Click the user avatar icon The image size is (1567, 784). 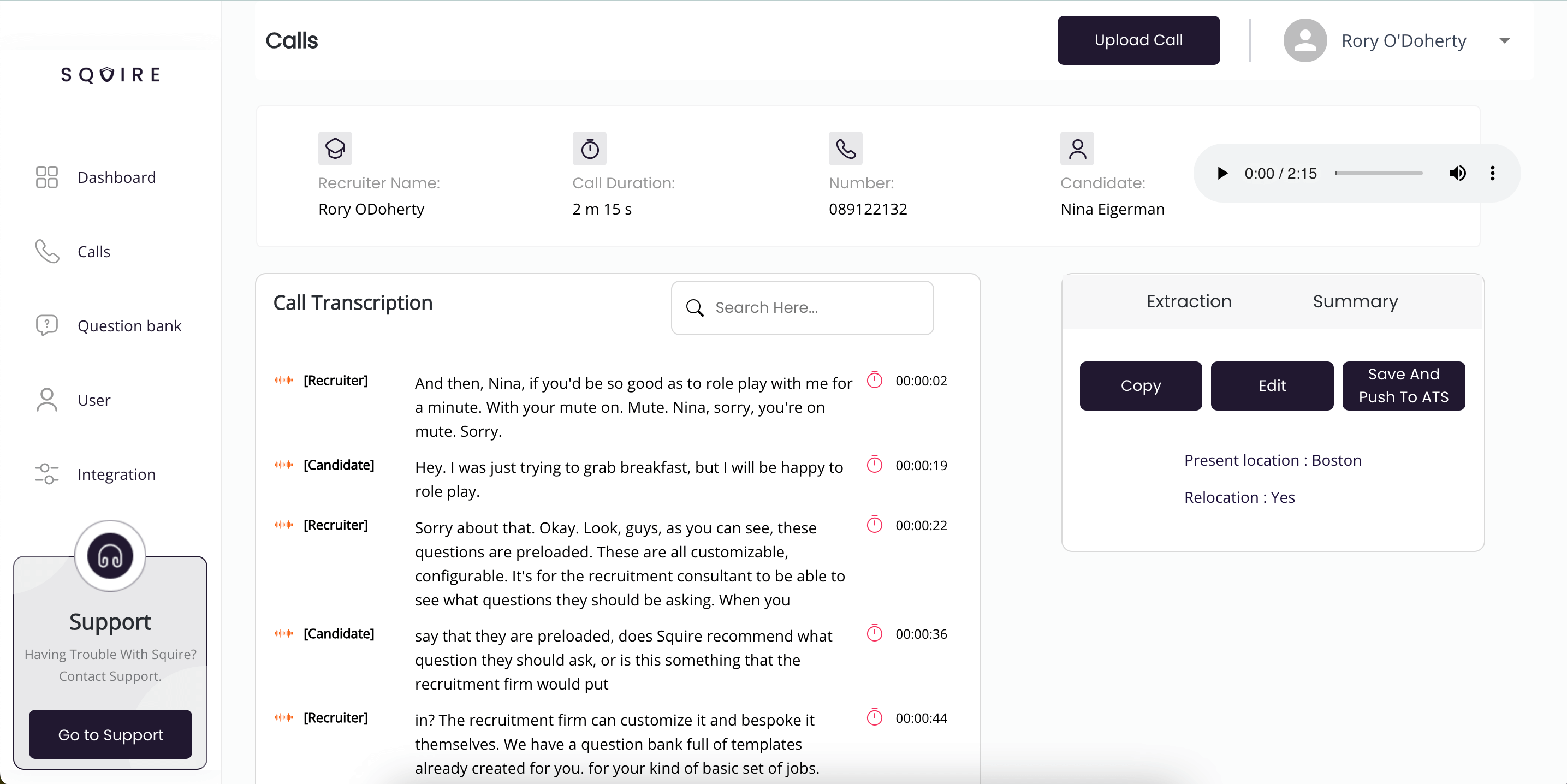click(x=1304, y=41)
